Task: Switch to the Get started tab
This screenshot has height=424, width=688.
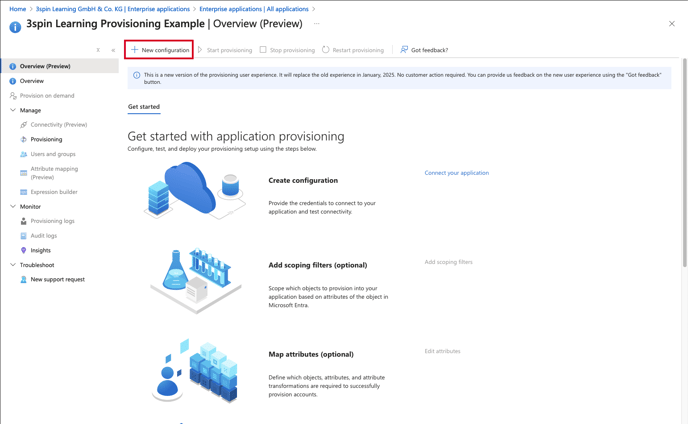Action: coord(144,107)
